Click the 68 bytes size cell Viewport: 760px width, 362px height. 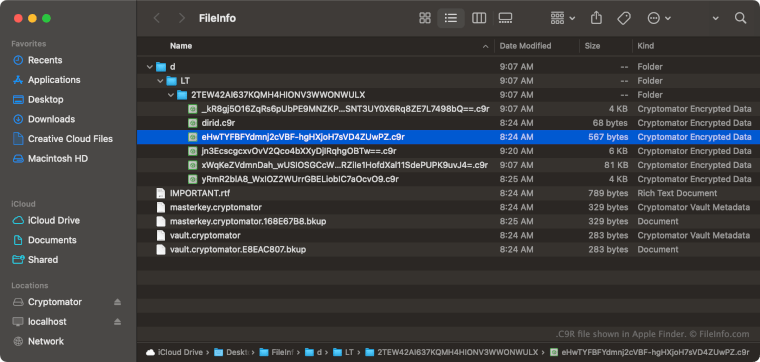[x=610, y=123]
